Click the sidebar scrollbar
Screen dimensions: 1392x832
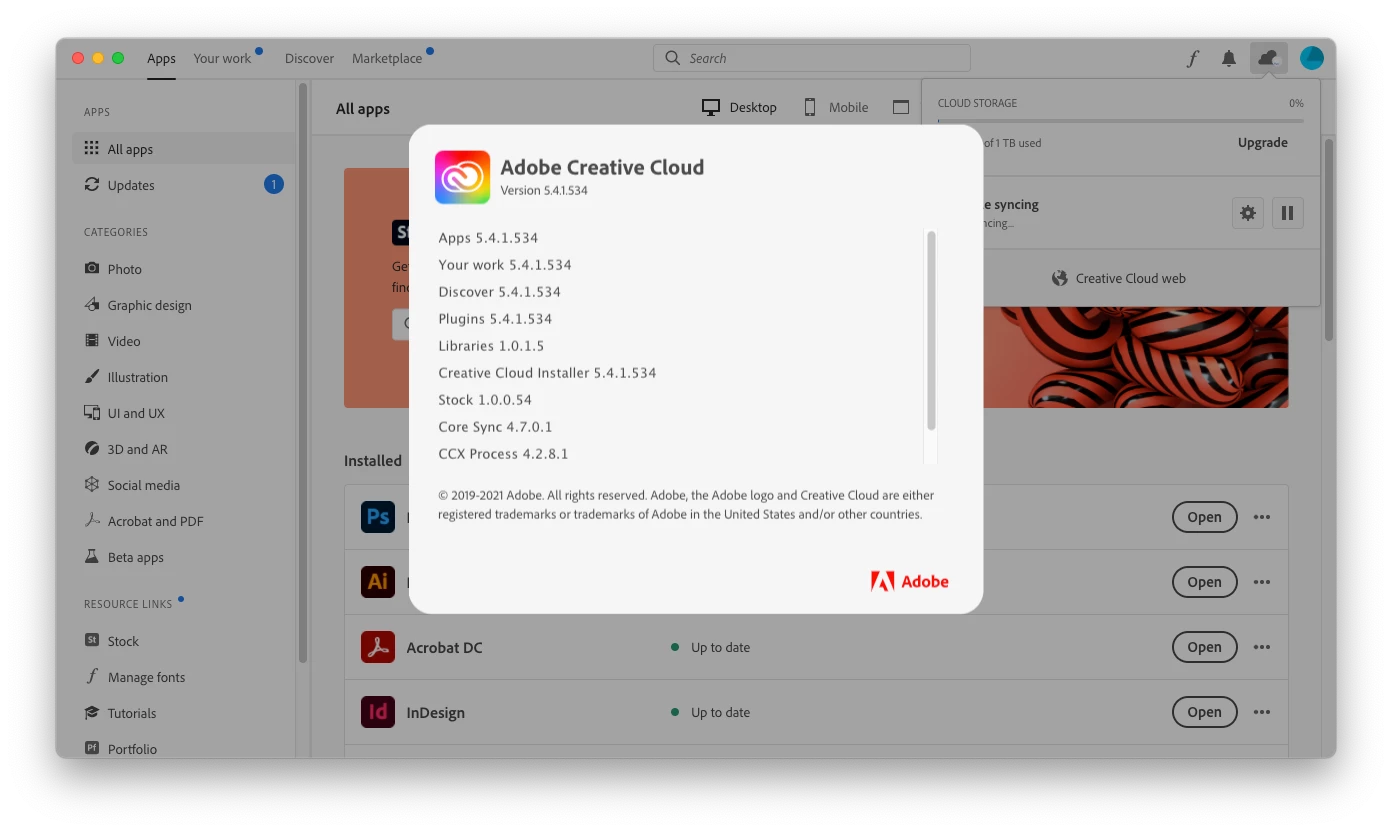coord(303,372)
